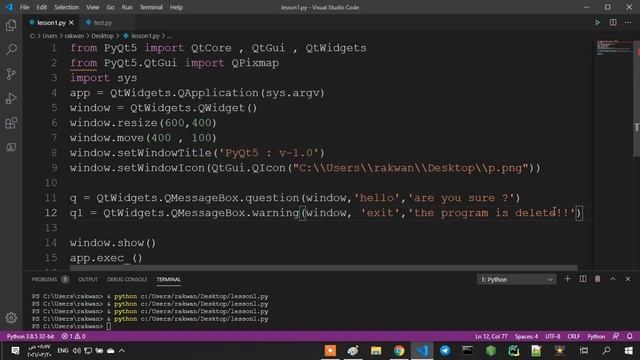640x360 pixels.
Task: Open the Explorer view in activity bar
Action: click(x=11, y=25)
